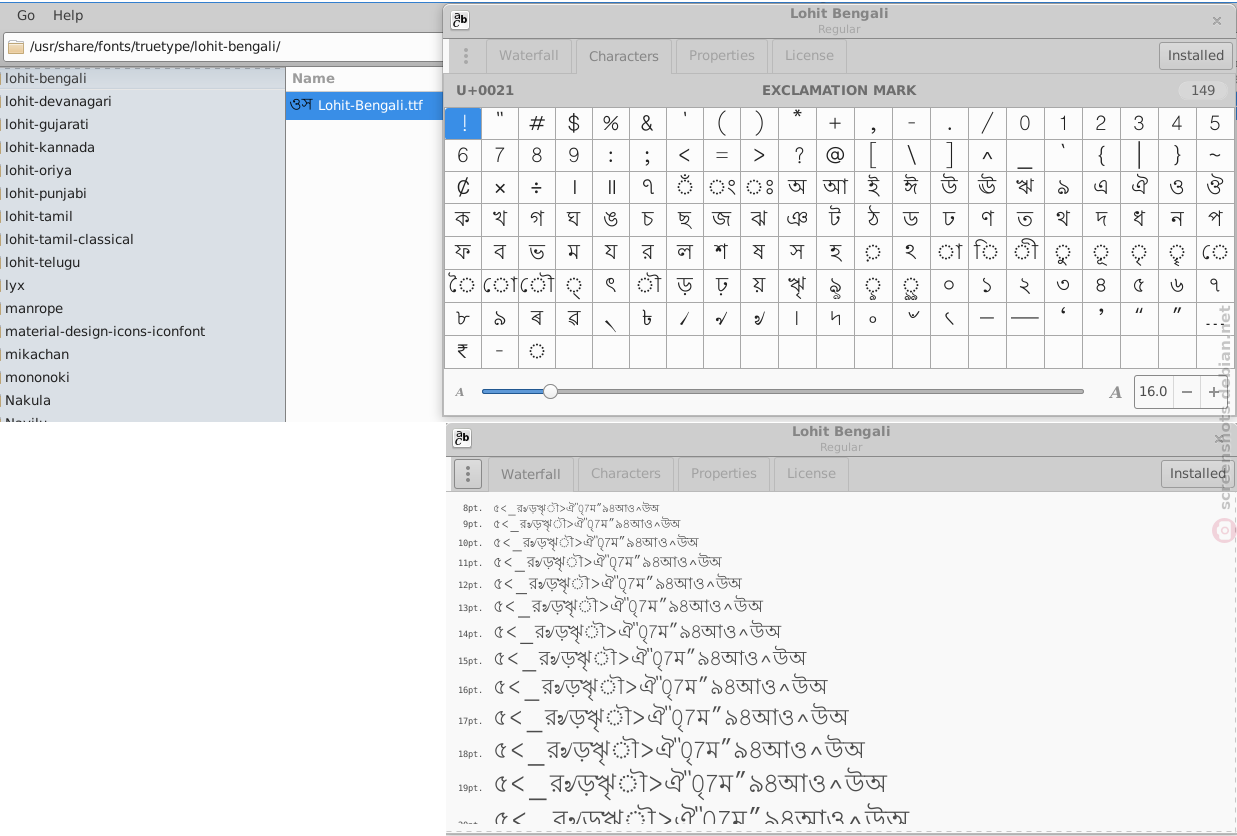Select the Bengali letter অ character cell

797,187
